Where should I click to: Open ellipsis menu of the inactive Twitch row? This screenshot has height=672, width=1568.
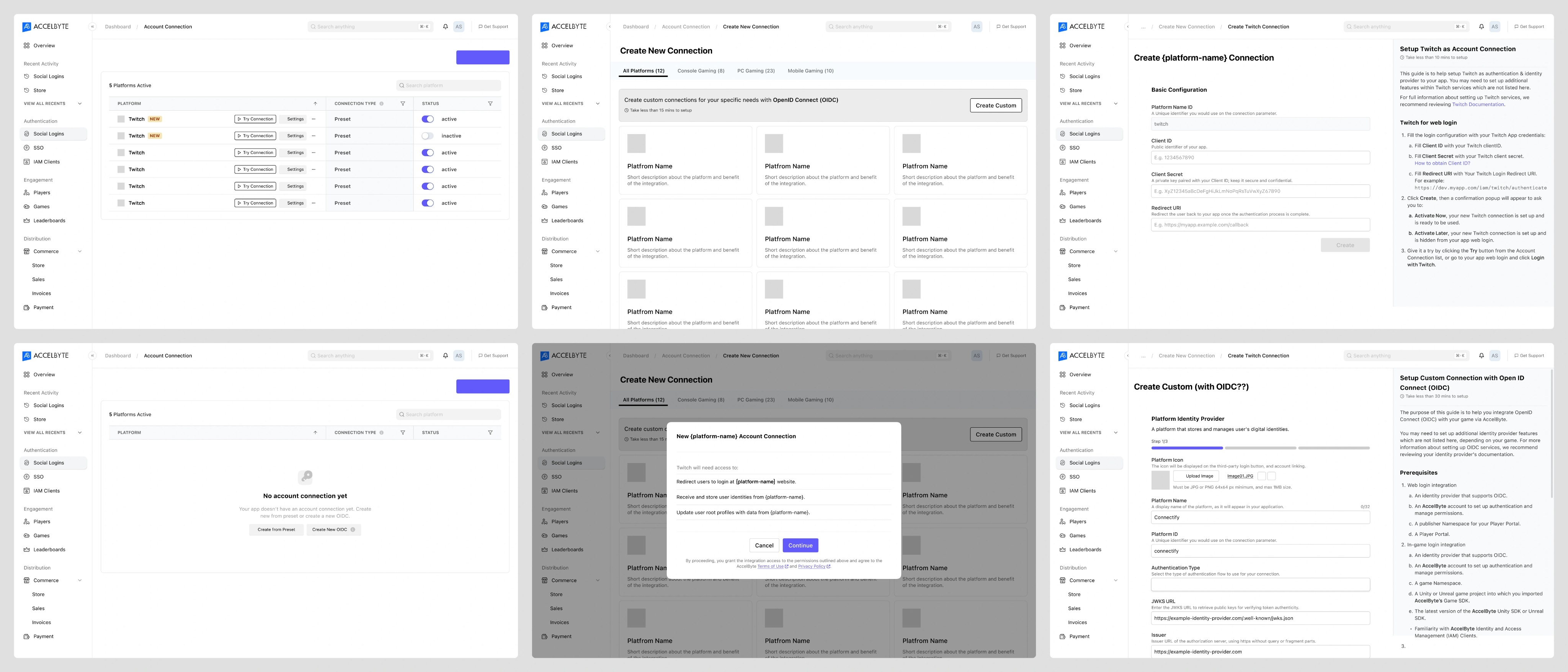[314, 136]
